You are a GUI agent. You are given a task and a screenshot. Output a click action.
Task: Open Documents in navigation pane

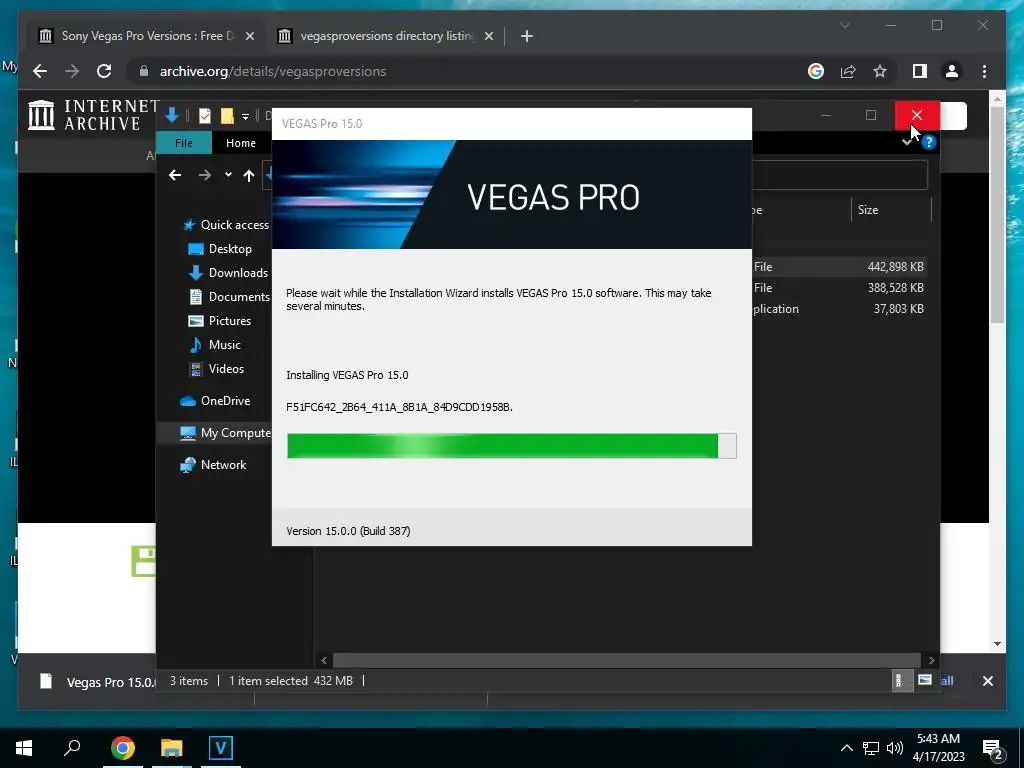pyautogui.click(x=229, y=296)
